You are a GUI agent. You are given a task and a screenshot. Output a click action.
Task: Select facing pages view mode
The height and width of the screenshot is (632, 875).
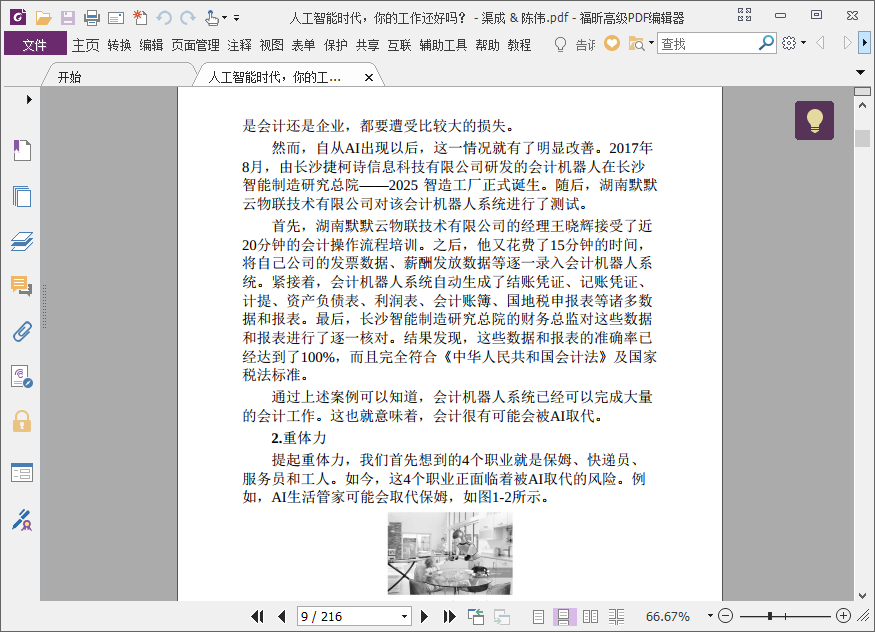590,616
